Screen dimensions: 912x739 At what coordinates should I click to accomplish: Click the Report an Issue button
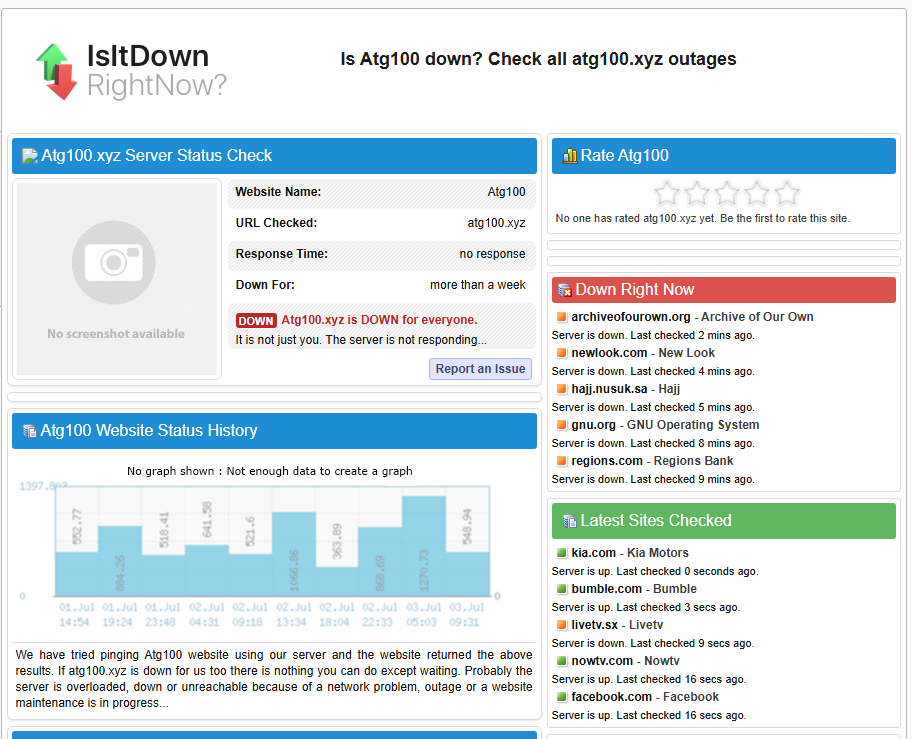point(480,369)
